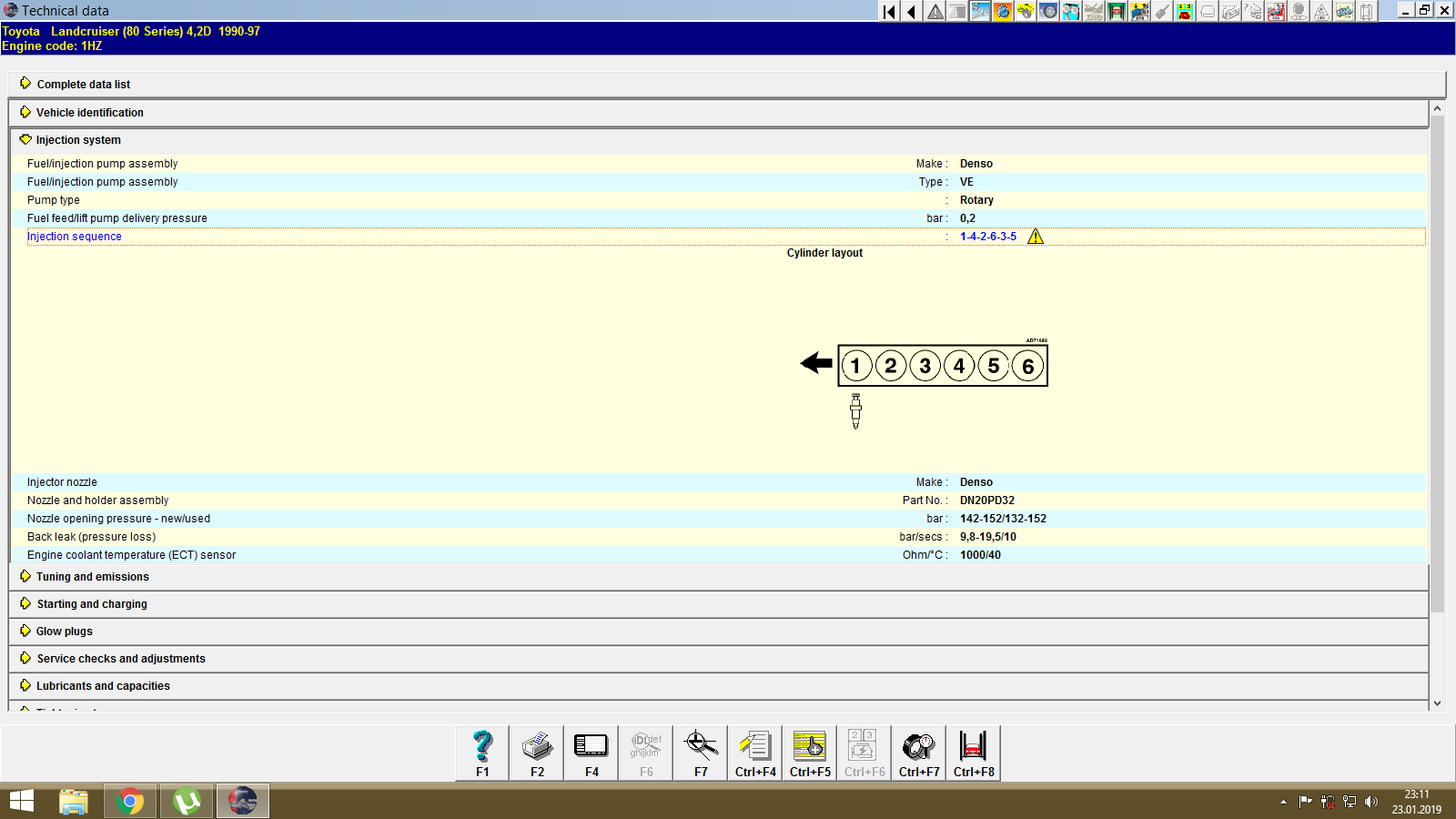Select the highlighted list icon labeled Ctrl+F5

tap(809, 753)
